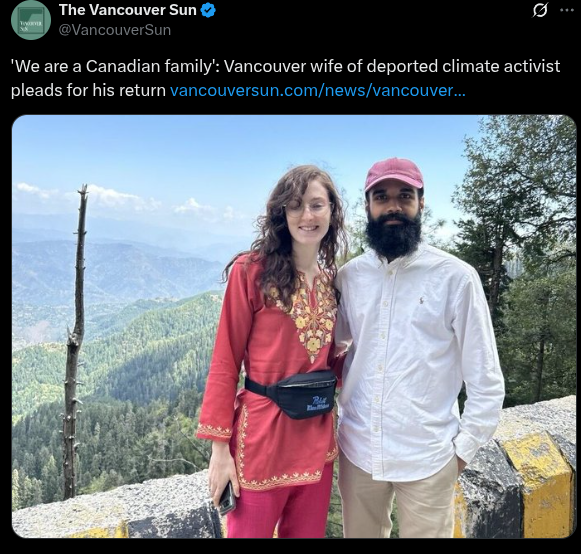This screenshot has width=581, height=554.
Task: Click the blue verified checkmark badge
Action: click(208, 10)
